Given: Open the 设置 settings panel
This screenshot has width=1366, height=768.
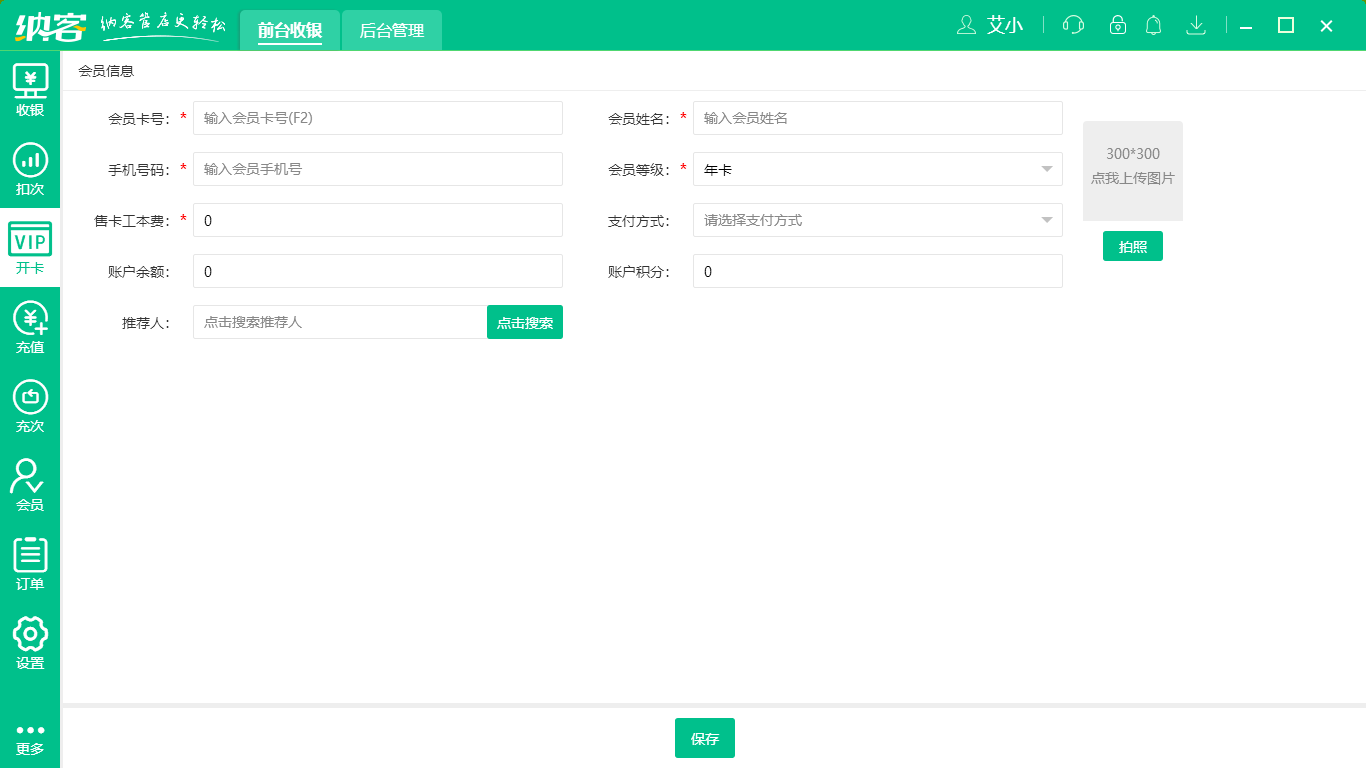Looking at the screenshot, I should [x=30, y=643].
